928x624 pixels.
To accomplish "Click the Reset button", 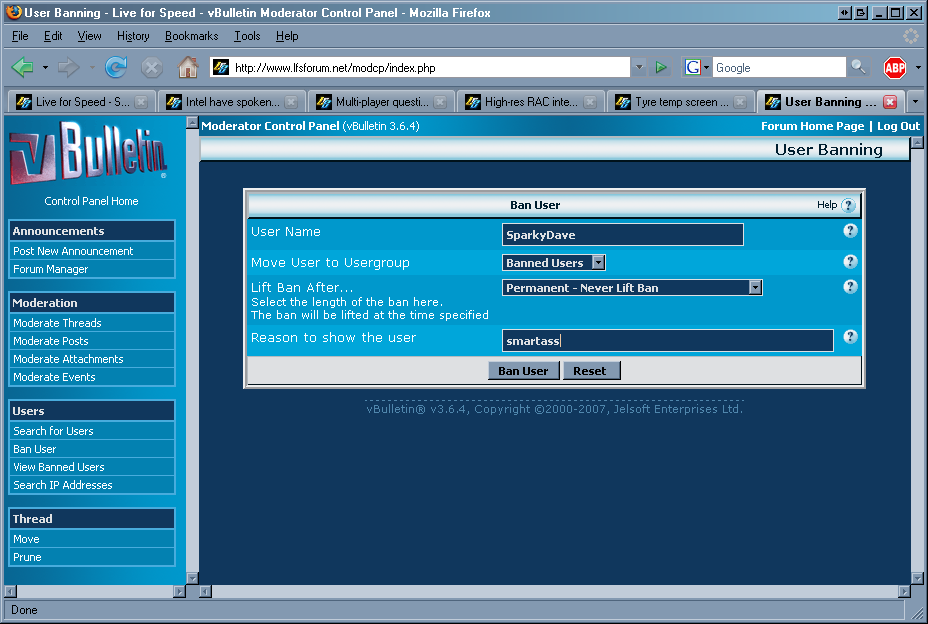I will pos(590,371).
